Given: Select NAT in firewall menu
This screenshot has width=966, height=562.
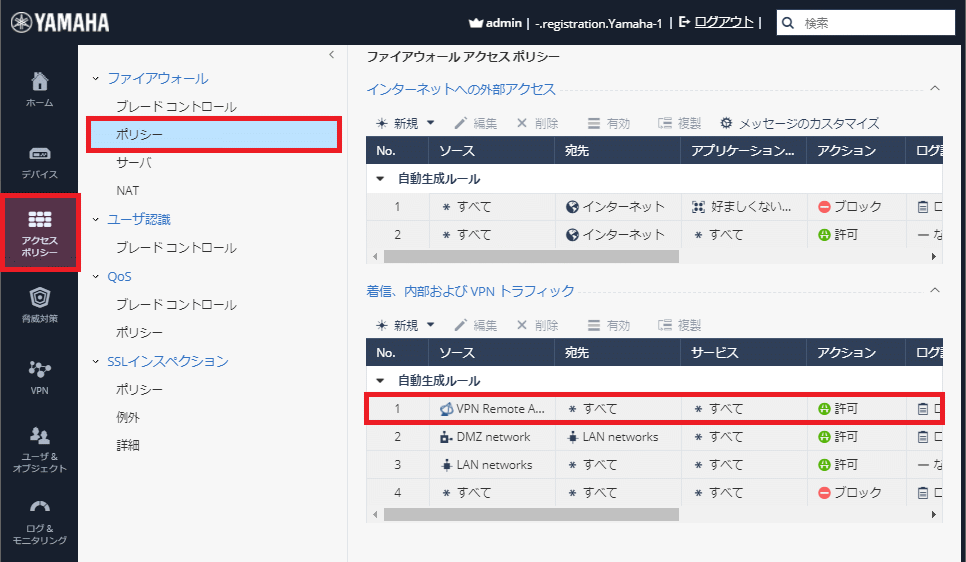Looking at the screenshot, I should [x=127, y=190].
